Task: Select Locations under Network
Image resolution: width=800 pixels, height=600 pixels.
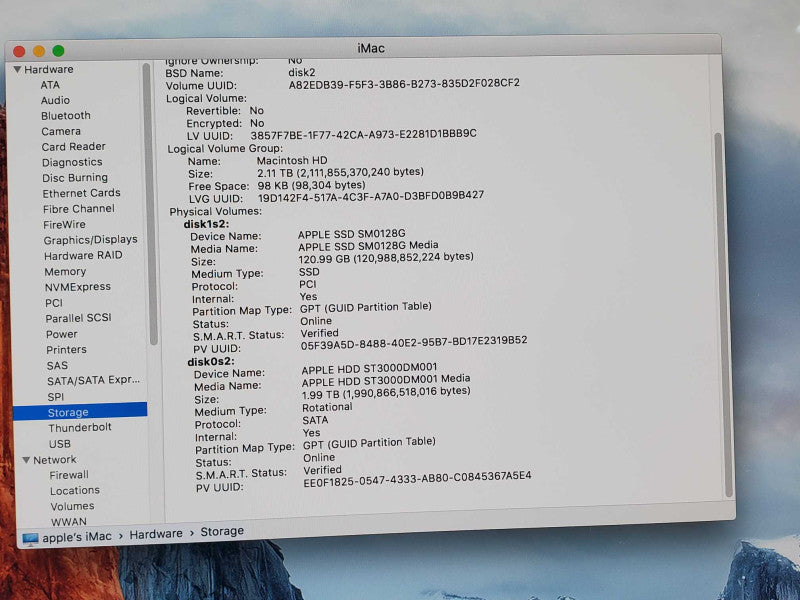Action: [x=75, y=490]
